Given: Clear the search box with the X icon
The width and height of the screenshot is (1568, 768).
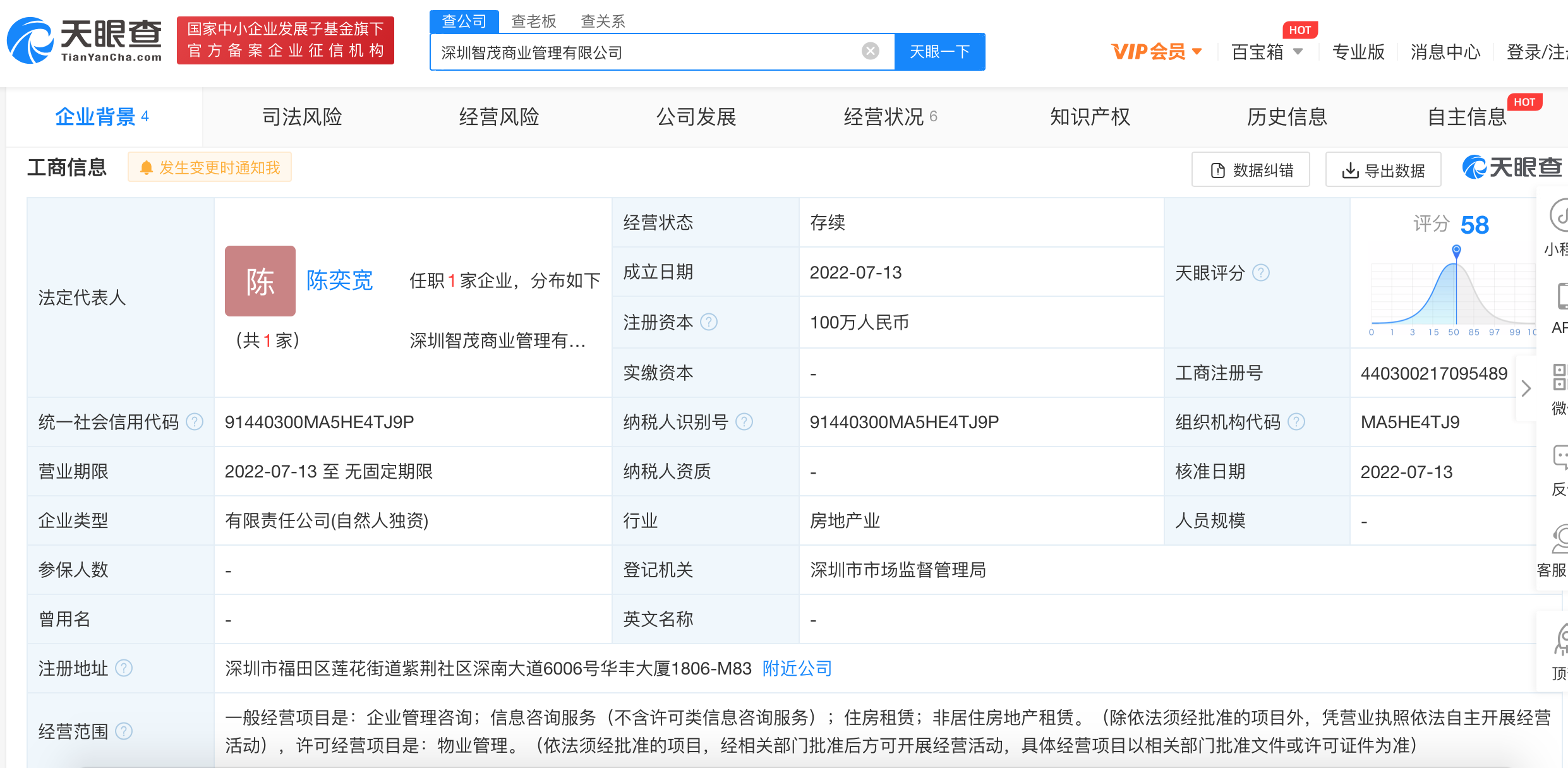Looking at the screenshot, I should [870, 51].
